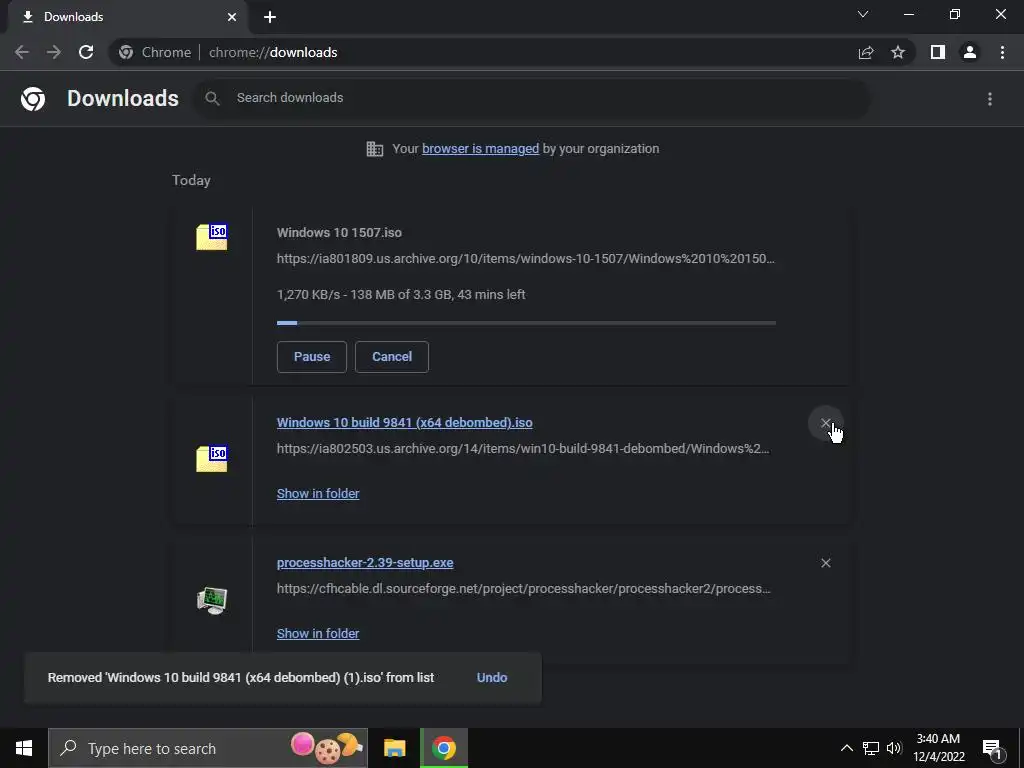Open the 'browser is managed' link
Viewport: 1024px width, 768px height.
481,149
